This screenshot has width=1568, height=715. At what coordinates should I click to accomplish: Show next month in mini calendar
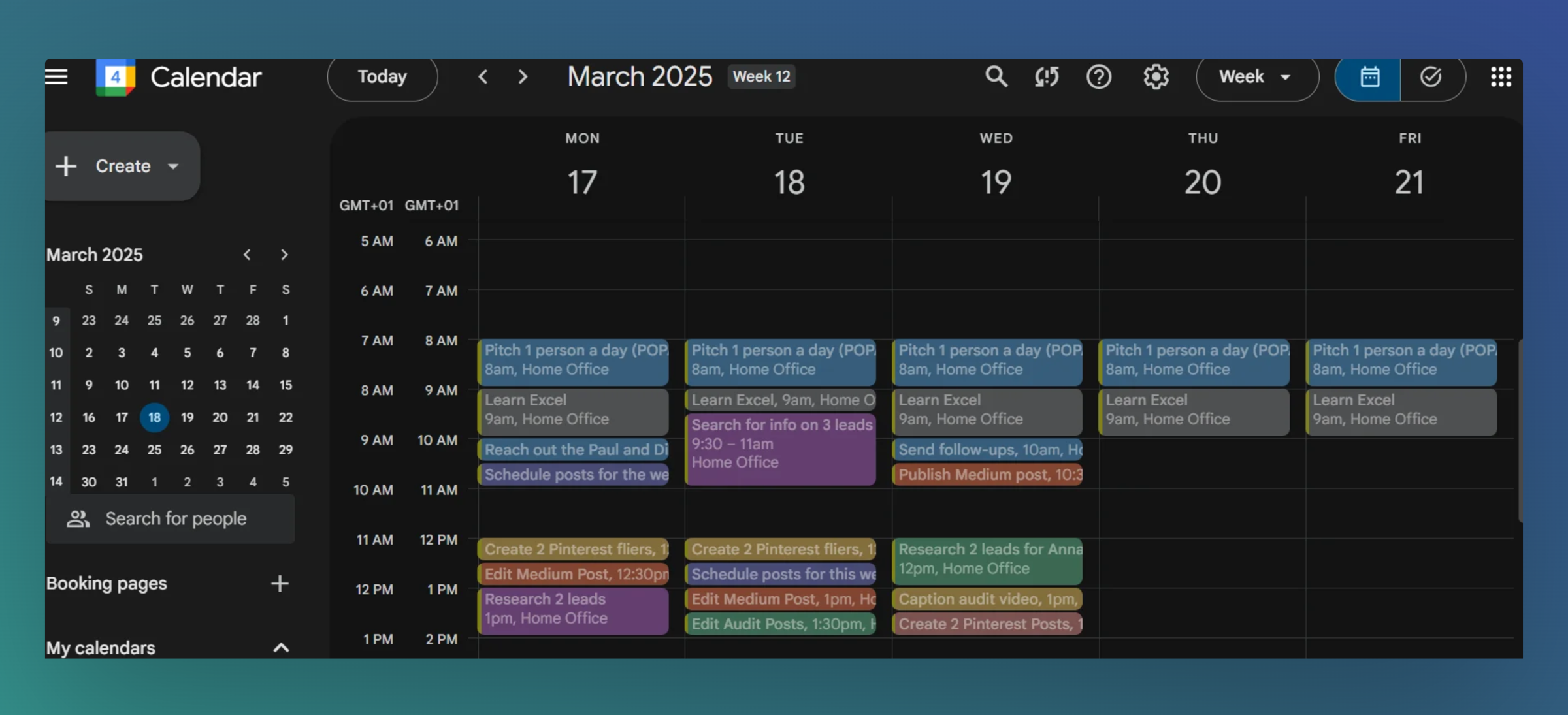pos(284,255)
